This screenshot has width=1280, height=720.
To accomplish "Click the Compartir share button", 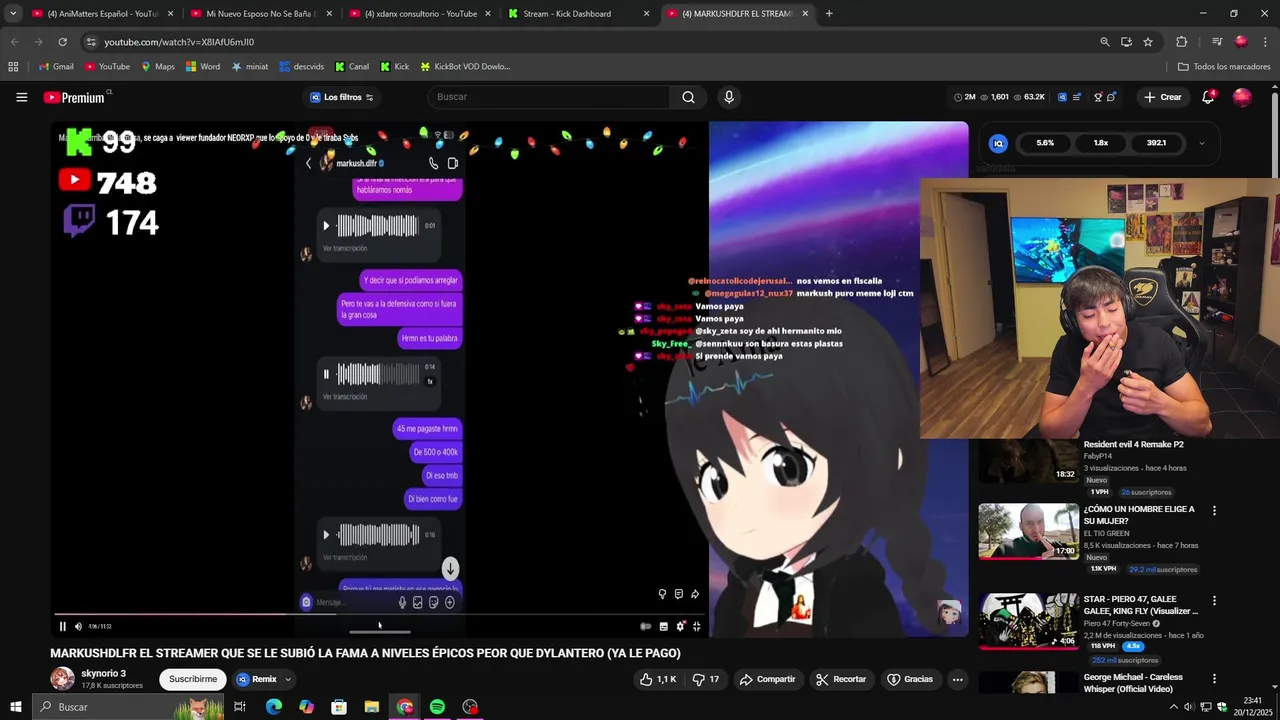I will coord(767,679).
